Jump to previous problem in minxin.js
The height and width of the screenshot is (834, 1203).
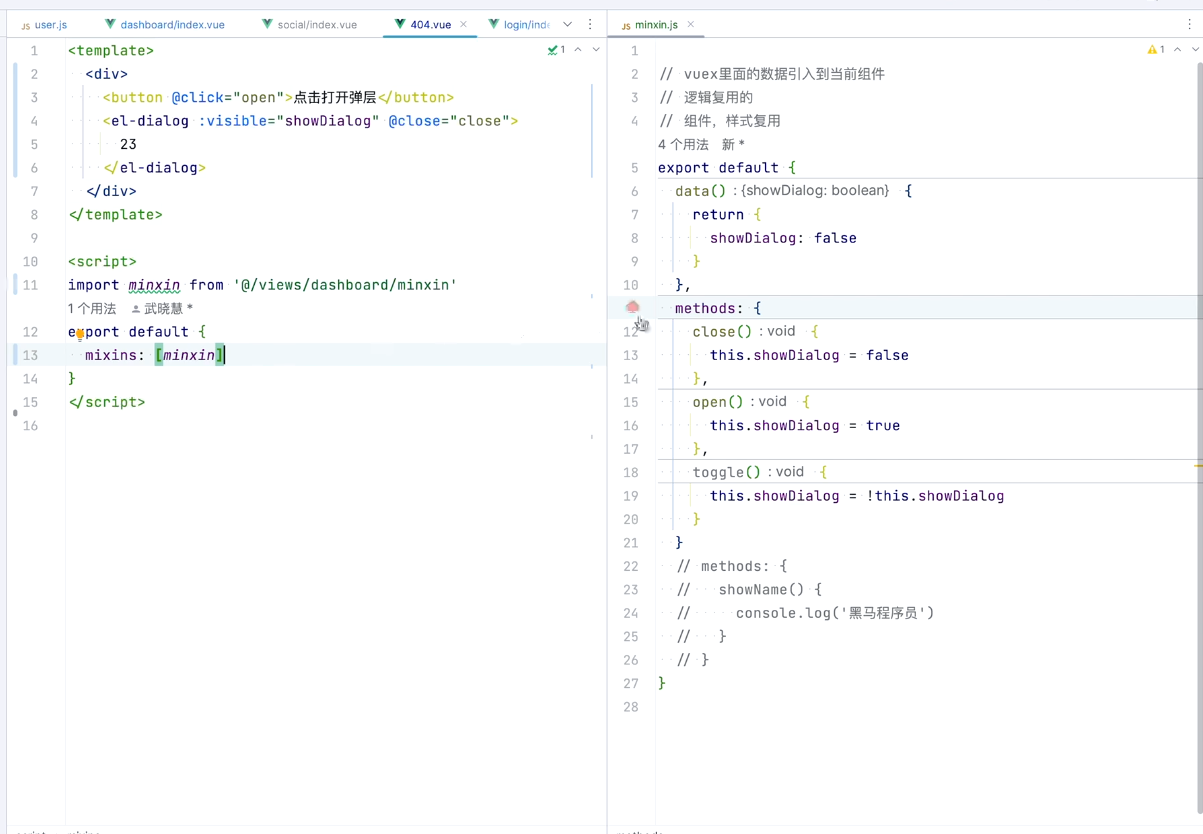[x=1177, y=49]
